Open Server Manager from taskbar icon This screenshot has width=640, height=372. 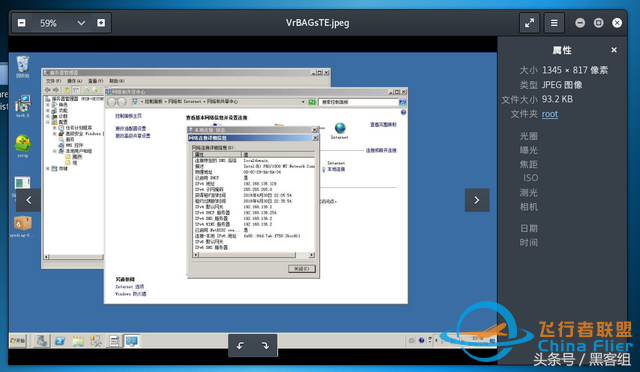coord(41,341)
